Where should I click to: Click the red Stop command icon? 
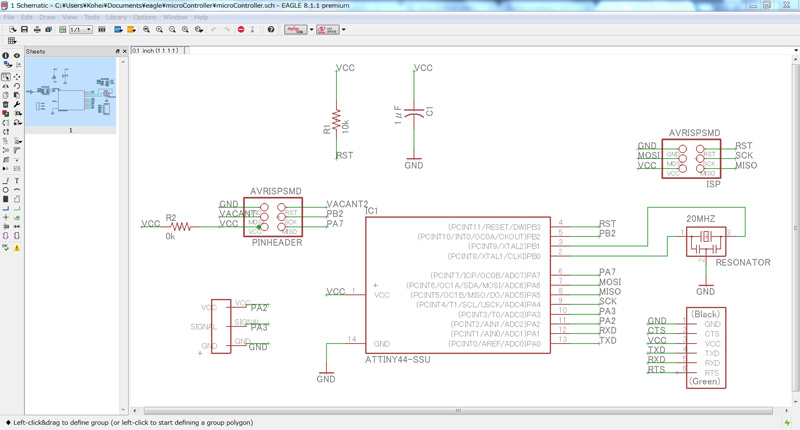pyautogui.click(x=241, y=30)
